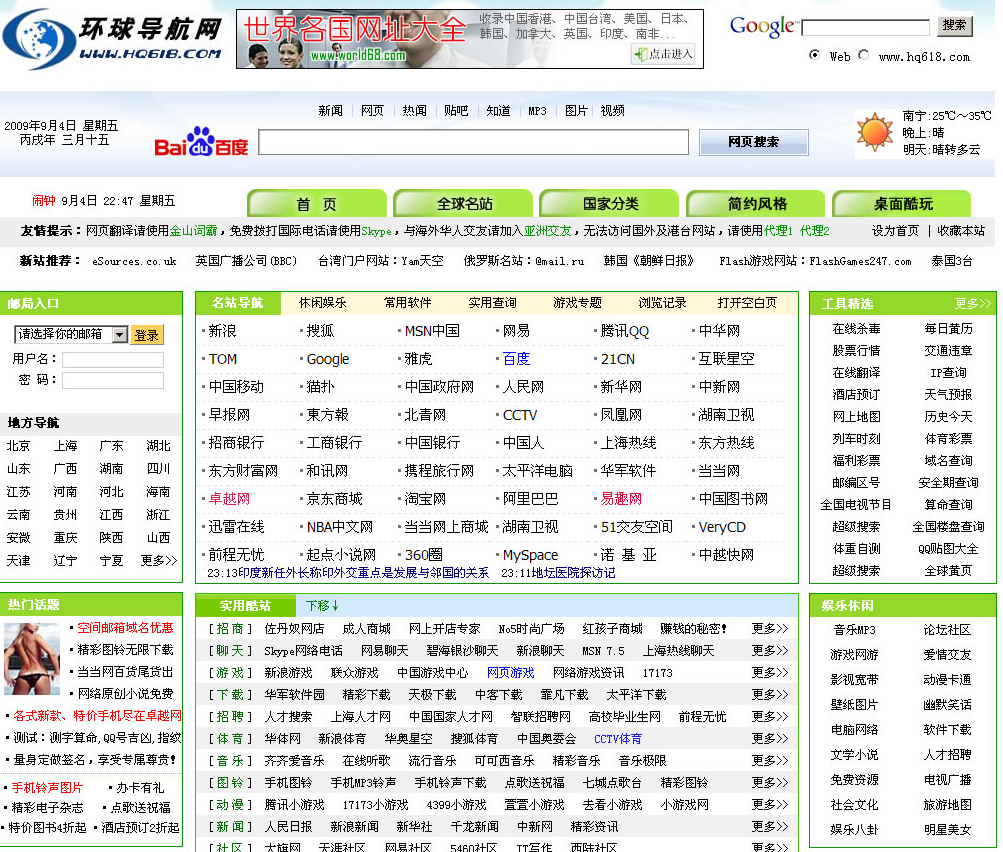Viewport: 1003px width, 852px height.
Task: Open the 百度 link in 名站导航
Action: point(516,359)
